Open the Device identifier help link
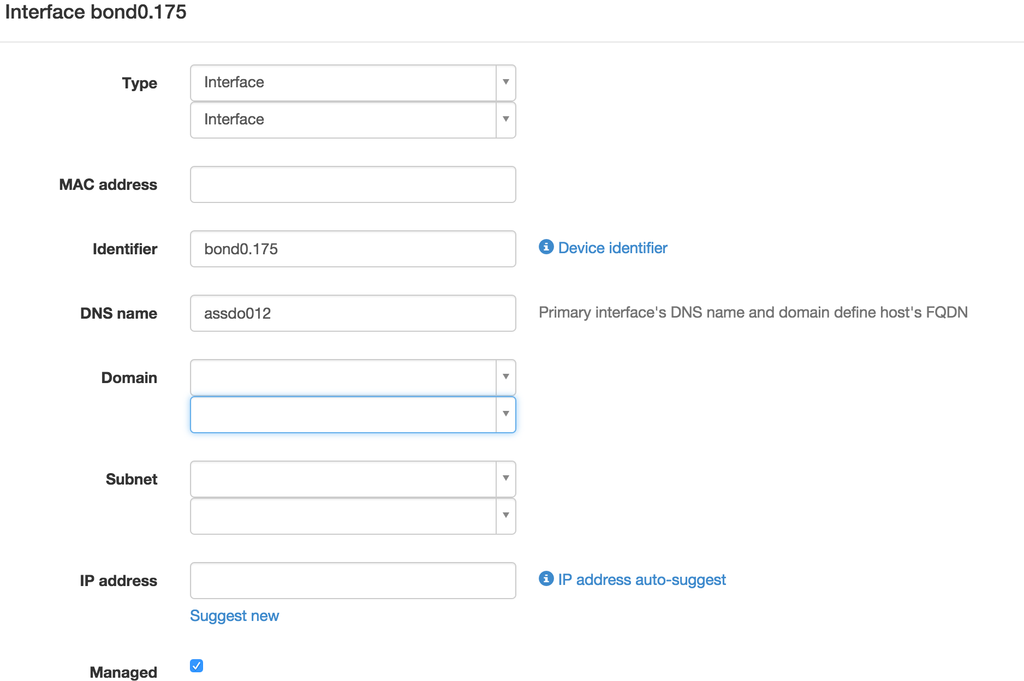This screenshot has height=681, width=1024. (613, 248)
